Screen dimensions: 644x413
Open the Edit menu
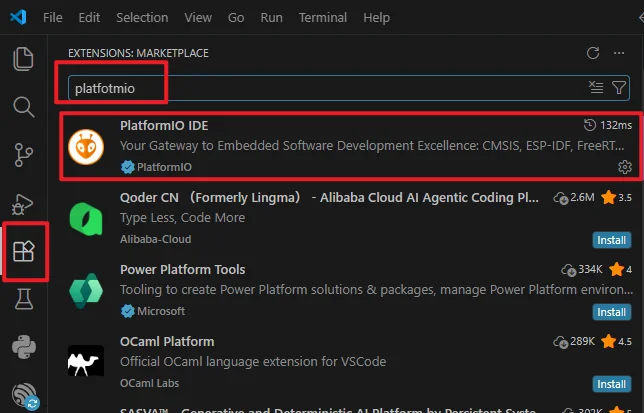pyautogui.click(x=89, y=18)
